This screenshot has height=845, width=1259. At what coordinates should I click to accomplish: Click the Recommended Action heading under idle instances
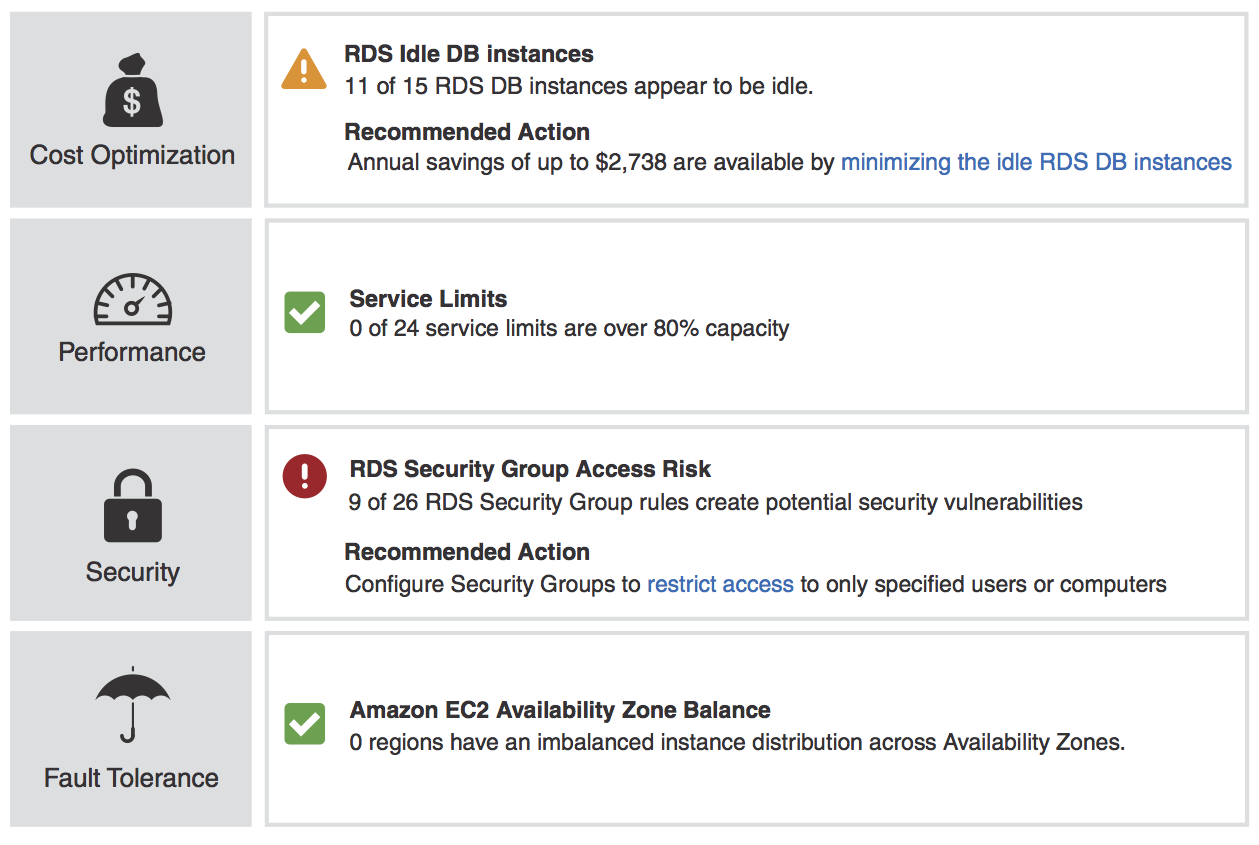tap(467, 132)
